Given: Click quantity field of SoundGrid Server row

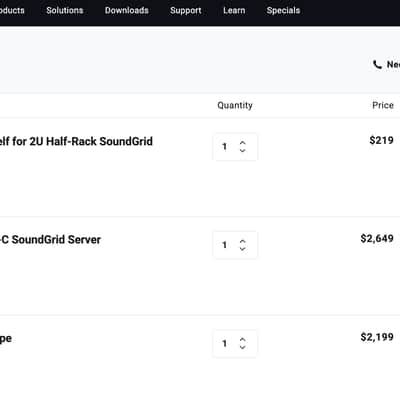Looking at the screenshot, I should click(235, 245).
